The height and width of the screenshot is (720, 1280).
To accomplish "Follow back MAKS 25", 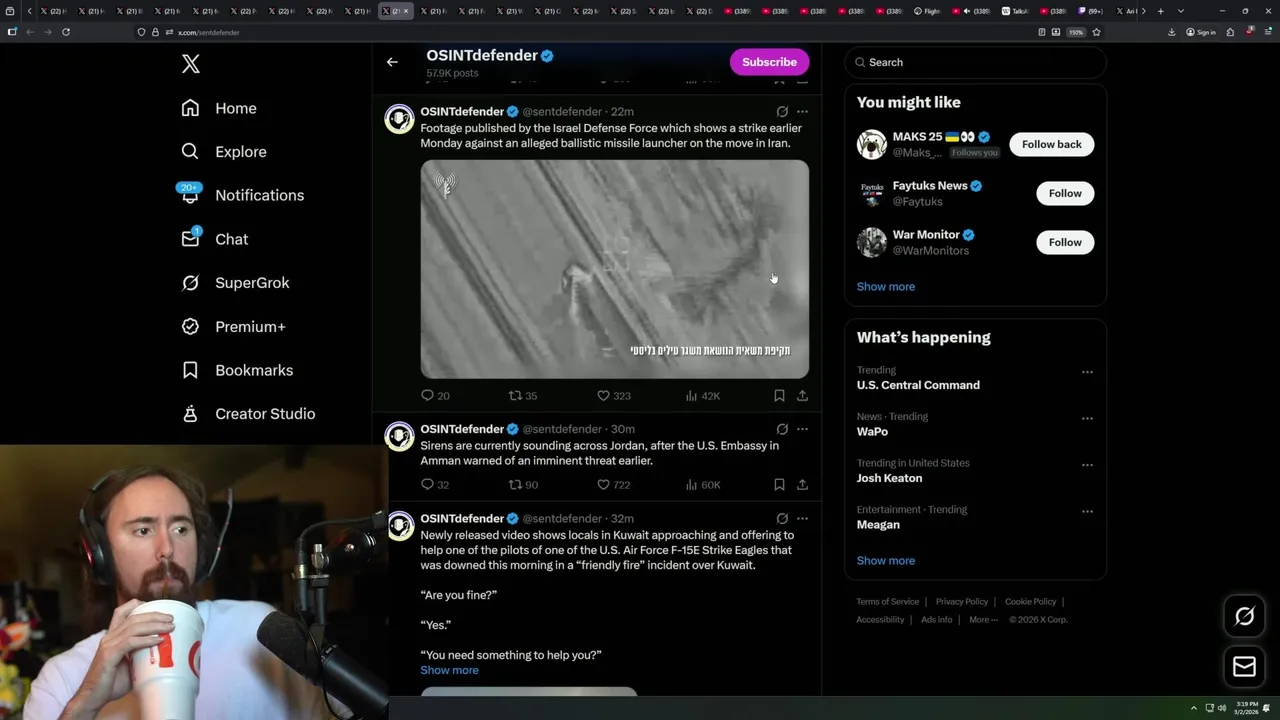I will 1051,144.
